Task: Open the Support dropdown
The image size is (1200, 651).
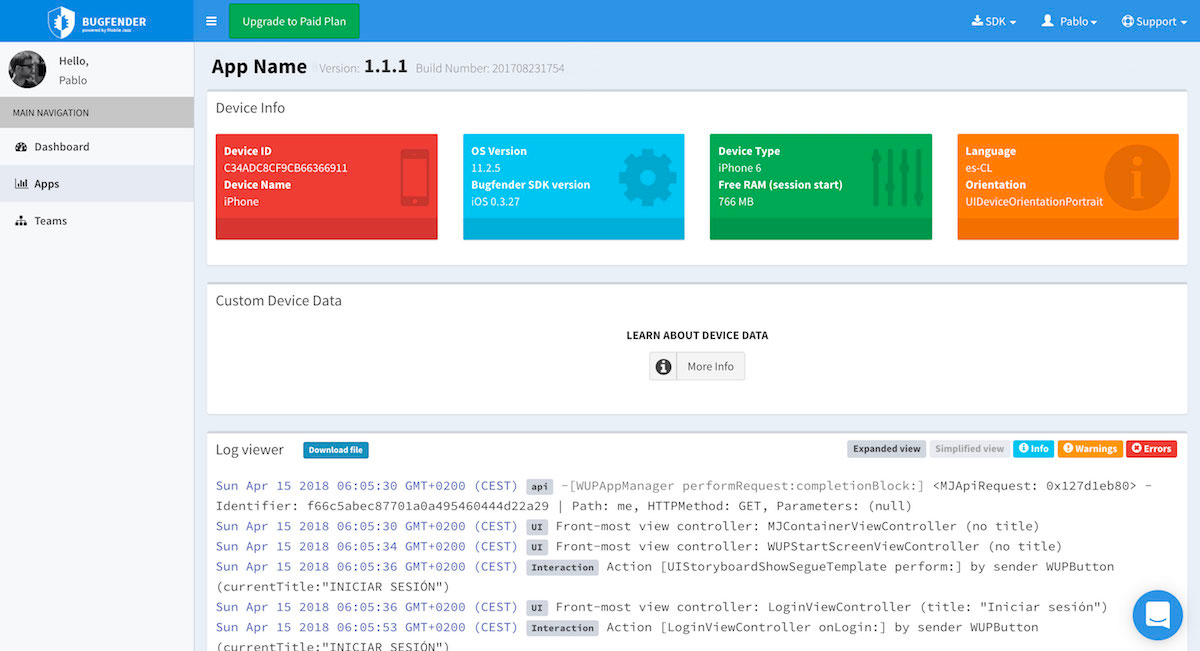Action: pyautogui.click(x=1155, y=21)
